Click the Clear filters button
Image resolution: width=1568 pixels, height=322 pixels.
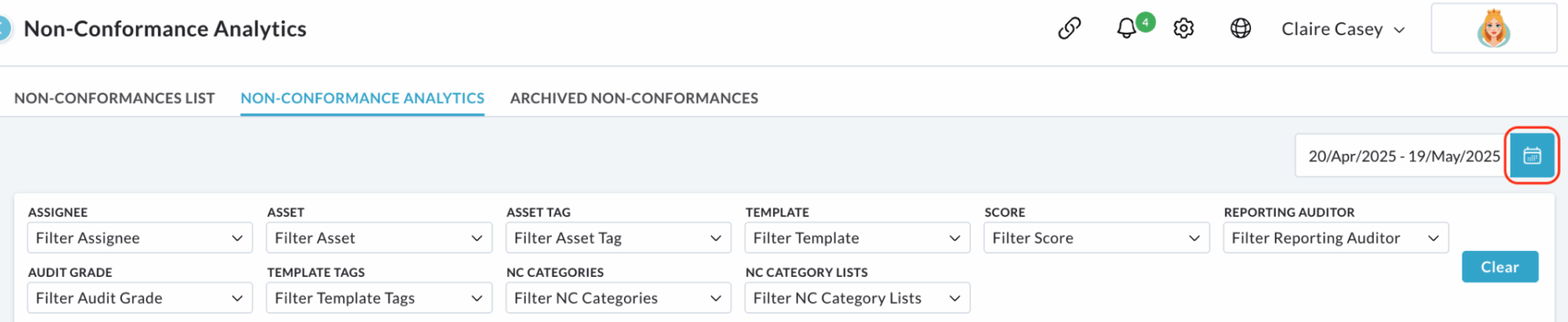tap(1500, 267)
